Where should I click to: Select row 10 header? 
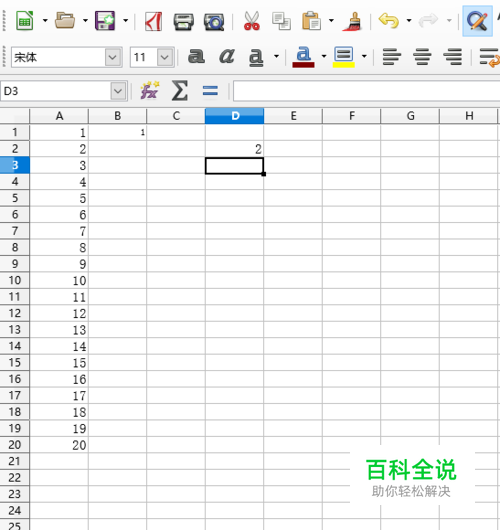tap(15, 280)
